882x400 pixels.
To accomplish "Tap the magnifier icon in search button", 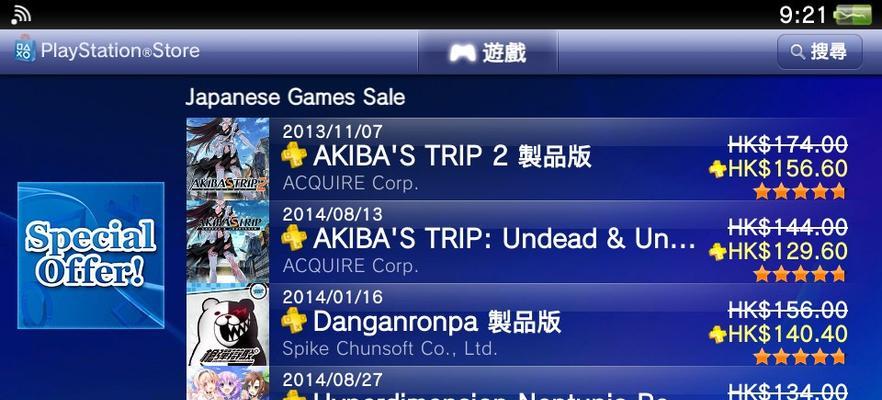I will (x=798, y=52).
